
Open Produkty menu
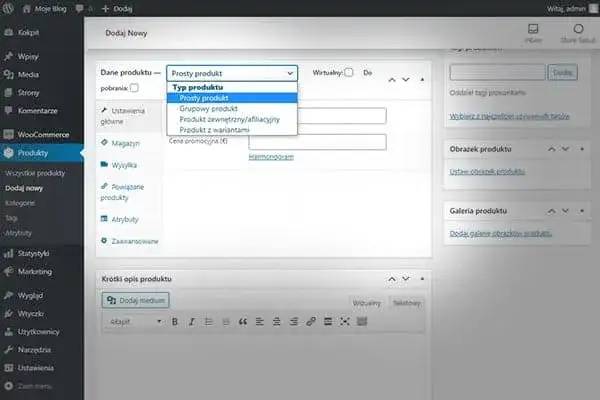point(42,153)
